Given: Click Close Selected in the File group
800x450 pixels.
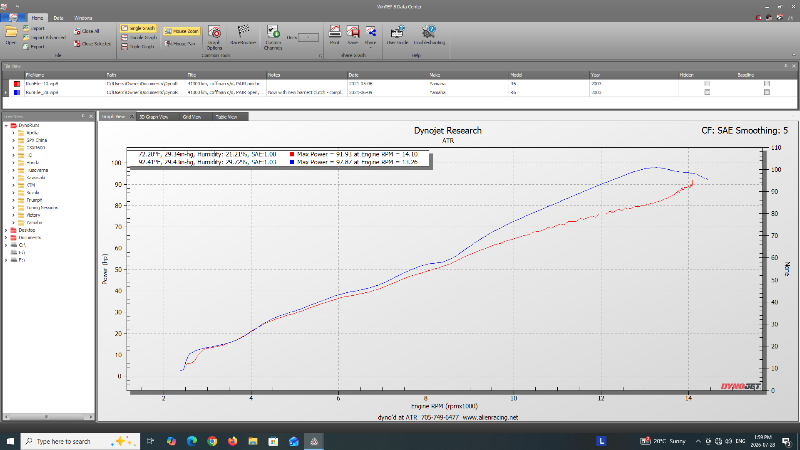Looking at the screenshot, I should [x=92, y=44].
